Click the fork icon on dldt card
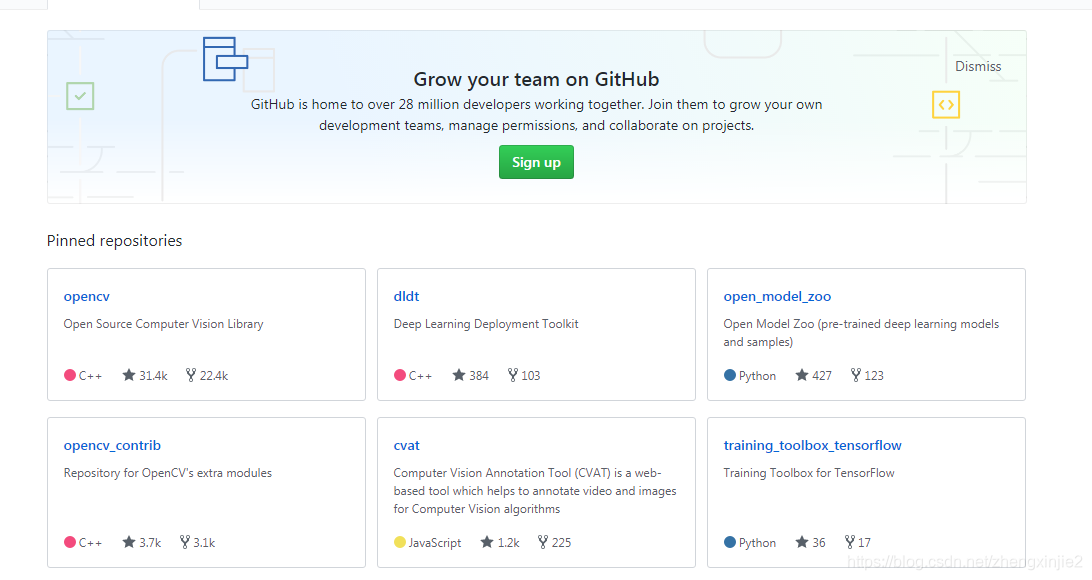1092x580 pixels. click(x=513, y=375)
